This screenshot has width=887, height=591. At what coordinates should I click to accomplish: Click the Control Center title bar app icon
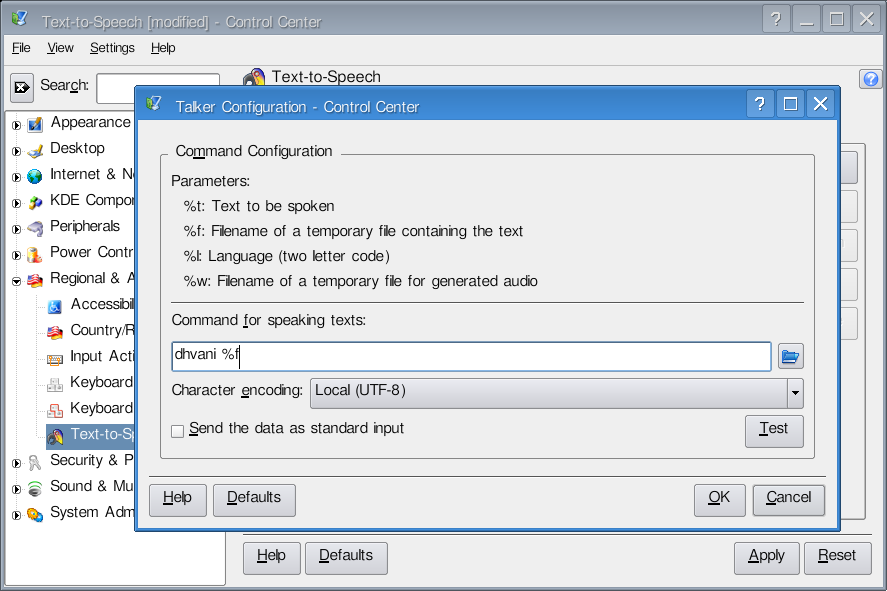19,19
